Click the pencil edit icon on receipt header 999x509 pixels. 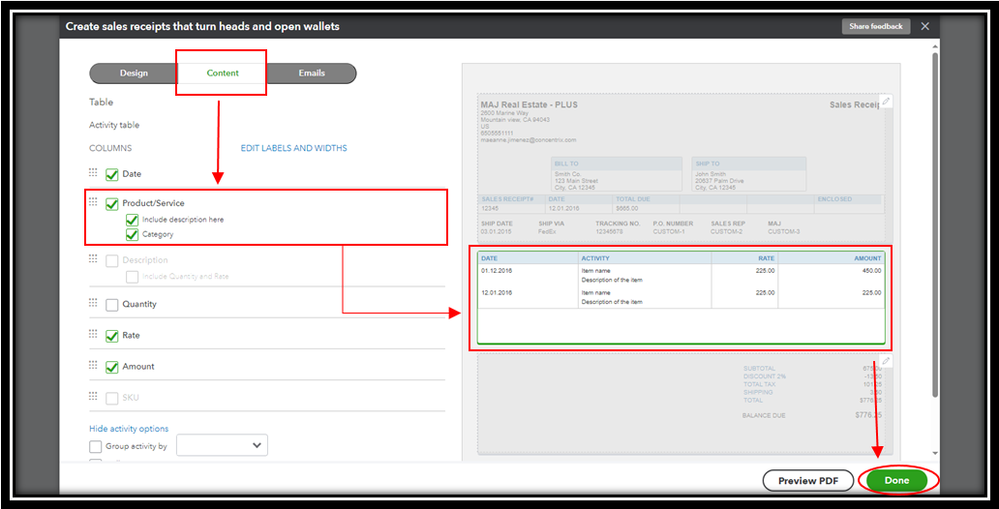tap(886, 101)
